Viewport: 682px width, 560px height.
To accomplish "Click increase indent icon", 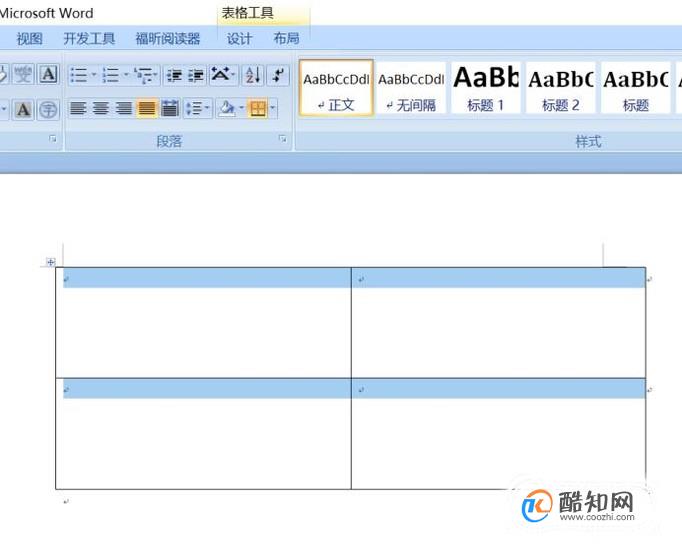I will [x=195, y=75].
